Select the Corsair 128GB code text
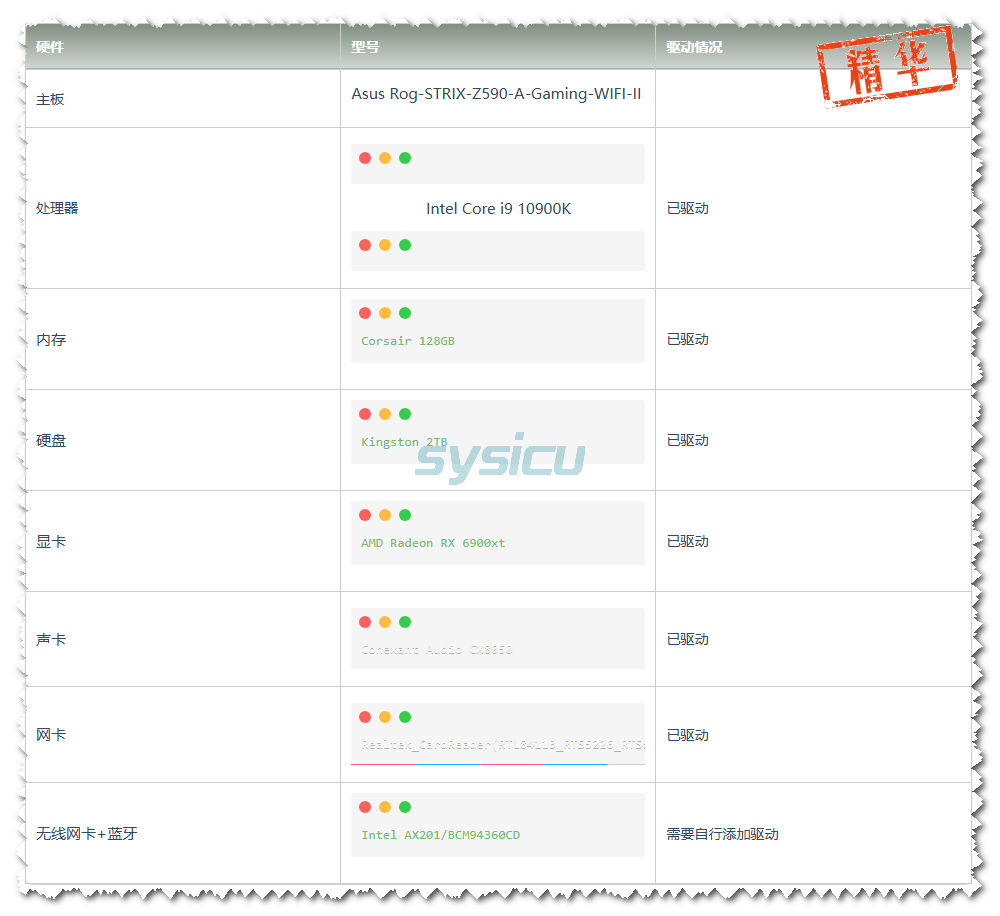This screenshot has height=916, width=1000. tap(408, 341)
